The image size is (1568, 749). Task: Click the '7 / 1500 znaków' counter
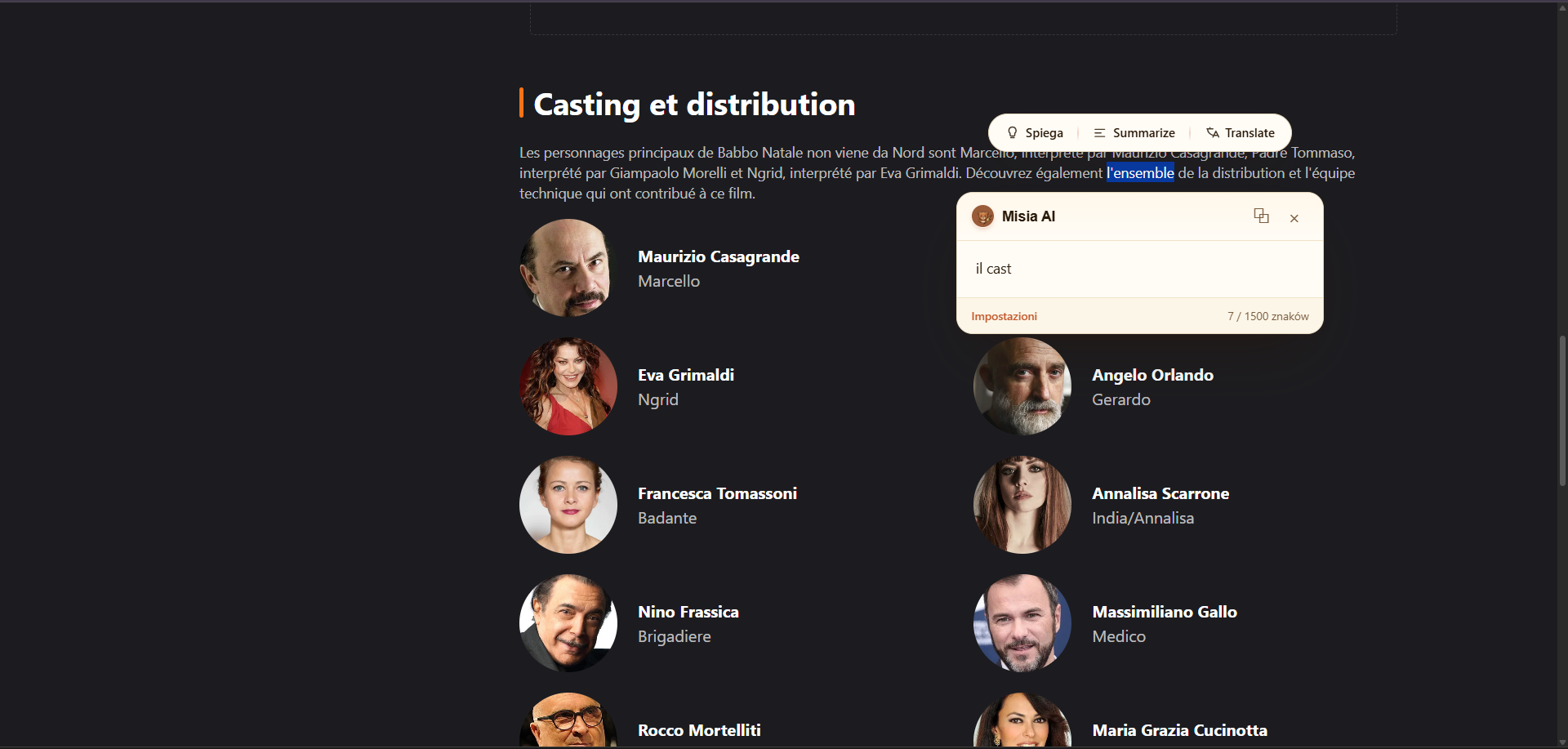tap(1268, 316)
